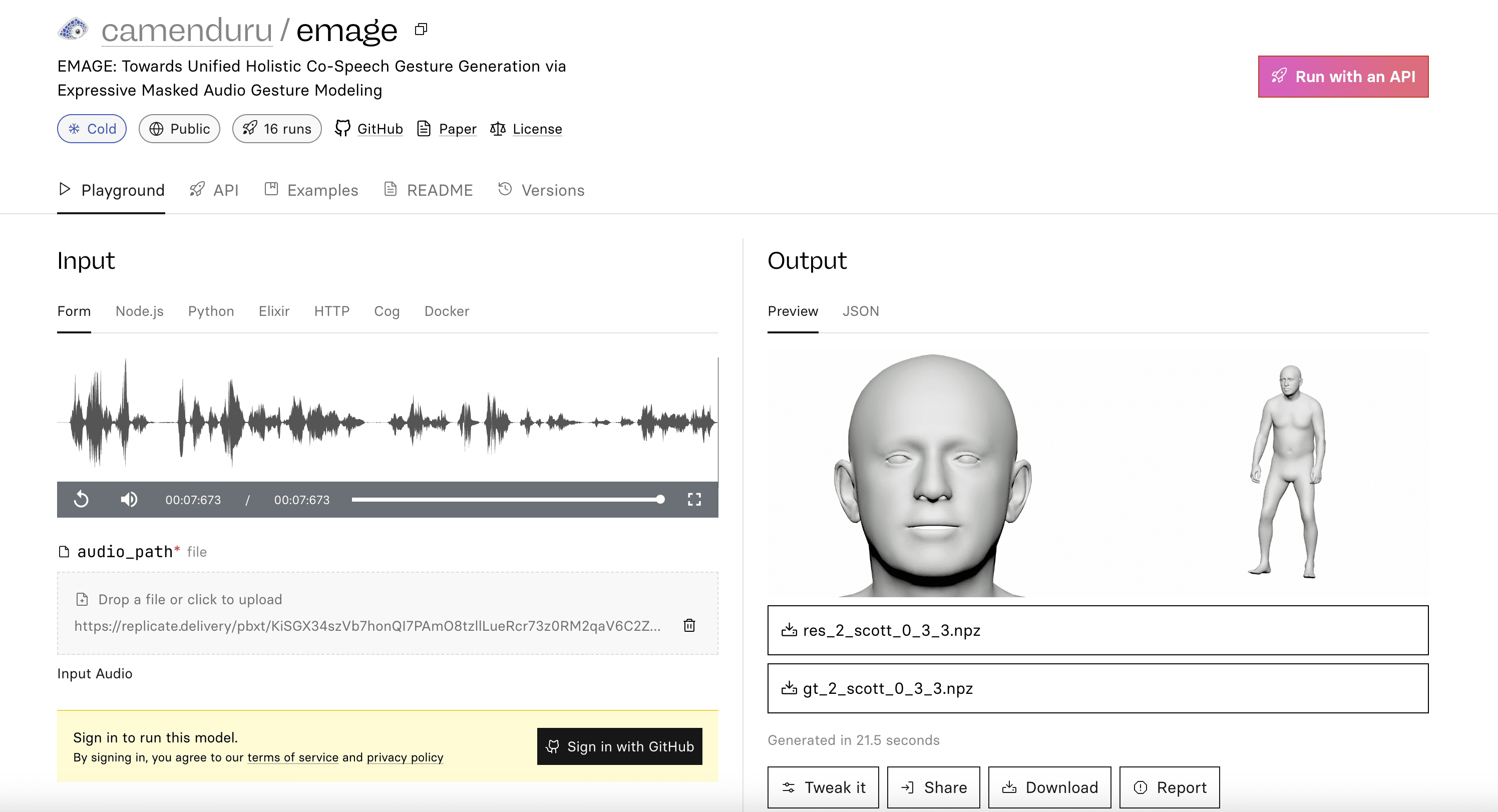The image size is (1498, 812).
Task: Download gt_2_scott_0_3_3.npz file
Action: (x=1097, y=688)
